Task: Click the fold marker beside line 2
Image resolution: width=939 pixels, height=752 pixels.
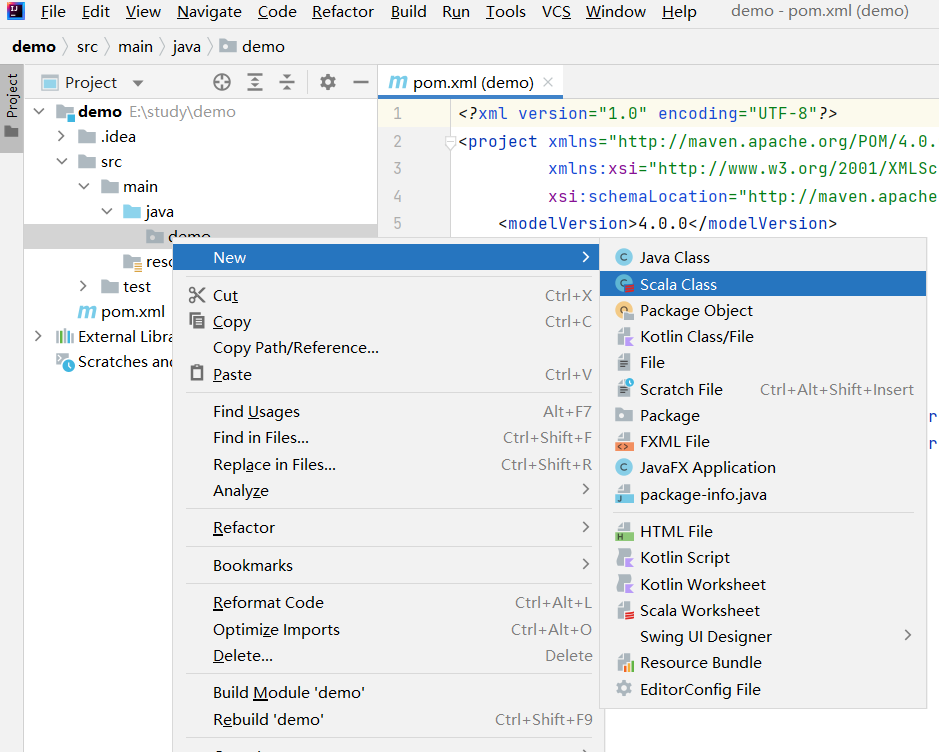Action: [x=450, y=142]
